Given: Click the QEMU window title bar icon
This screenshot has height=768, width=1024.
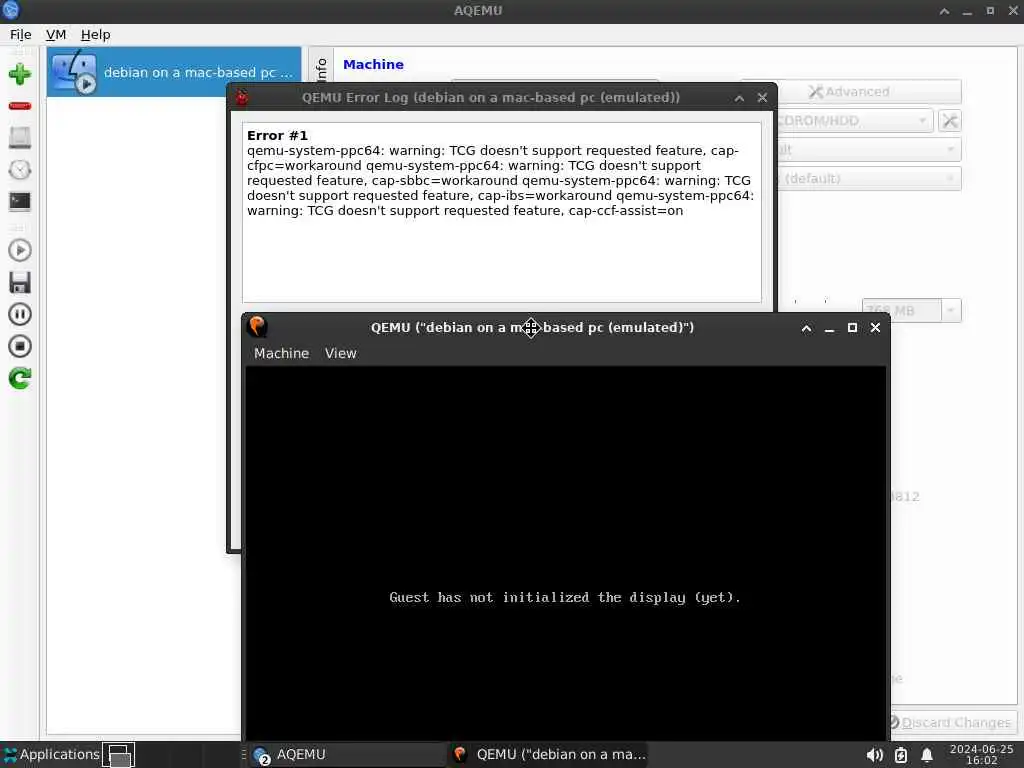Looking at the screenshot, I should tap(257, 327).
